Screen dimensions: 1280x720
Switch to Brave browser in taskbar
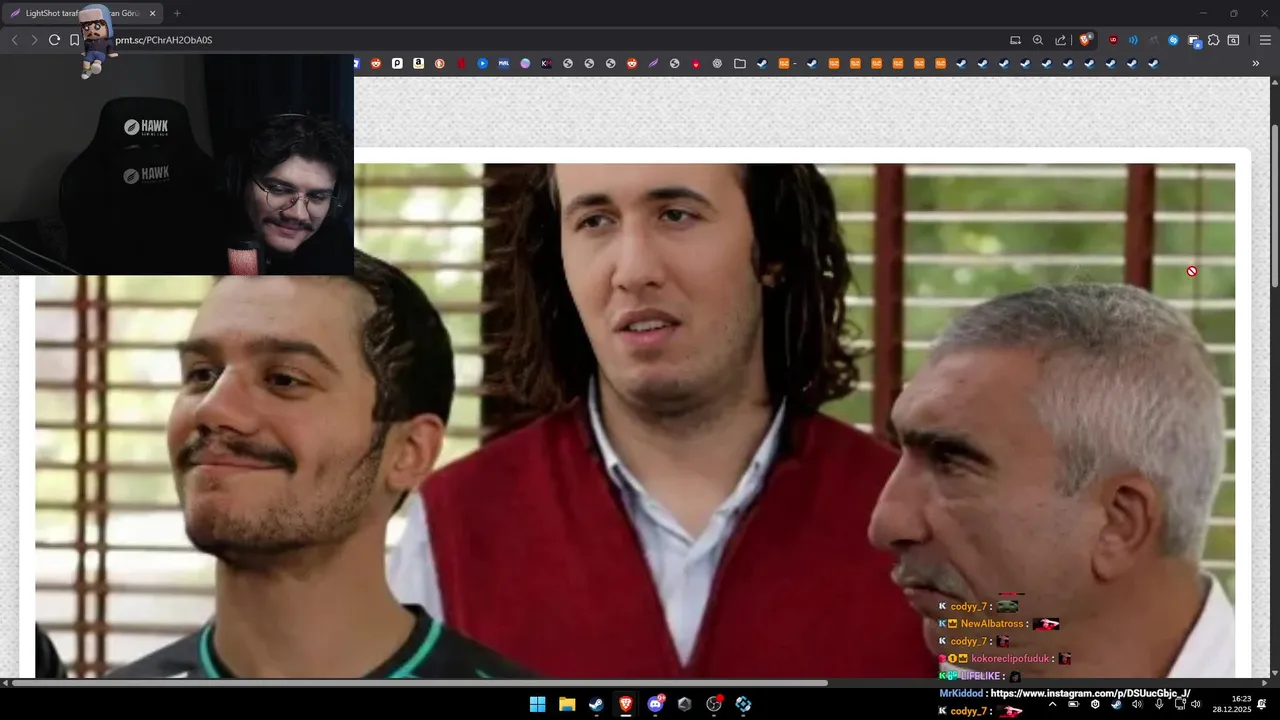[x=626, y=704]
